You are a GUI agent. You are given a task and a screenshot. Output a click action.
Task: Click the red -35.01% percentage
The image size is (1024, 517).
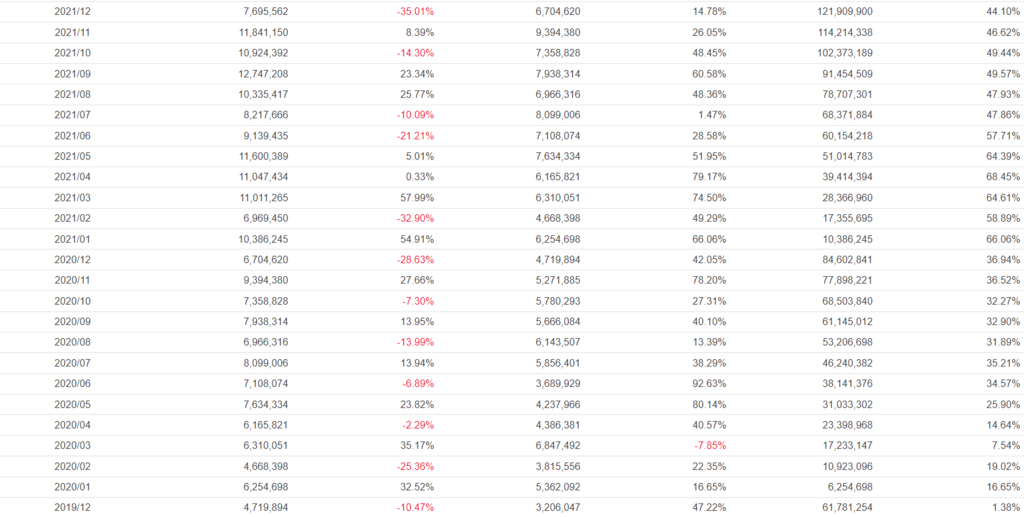pyautogui.click(x=412, y=11)
